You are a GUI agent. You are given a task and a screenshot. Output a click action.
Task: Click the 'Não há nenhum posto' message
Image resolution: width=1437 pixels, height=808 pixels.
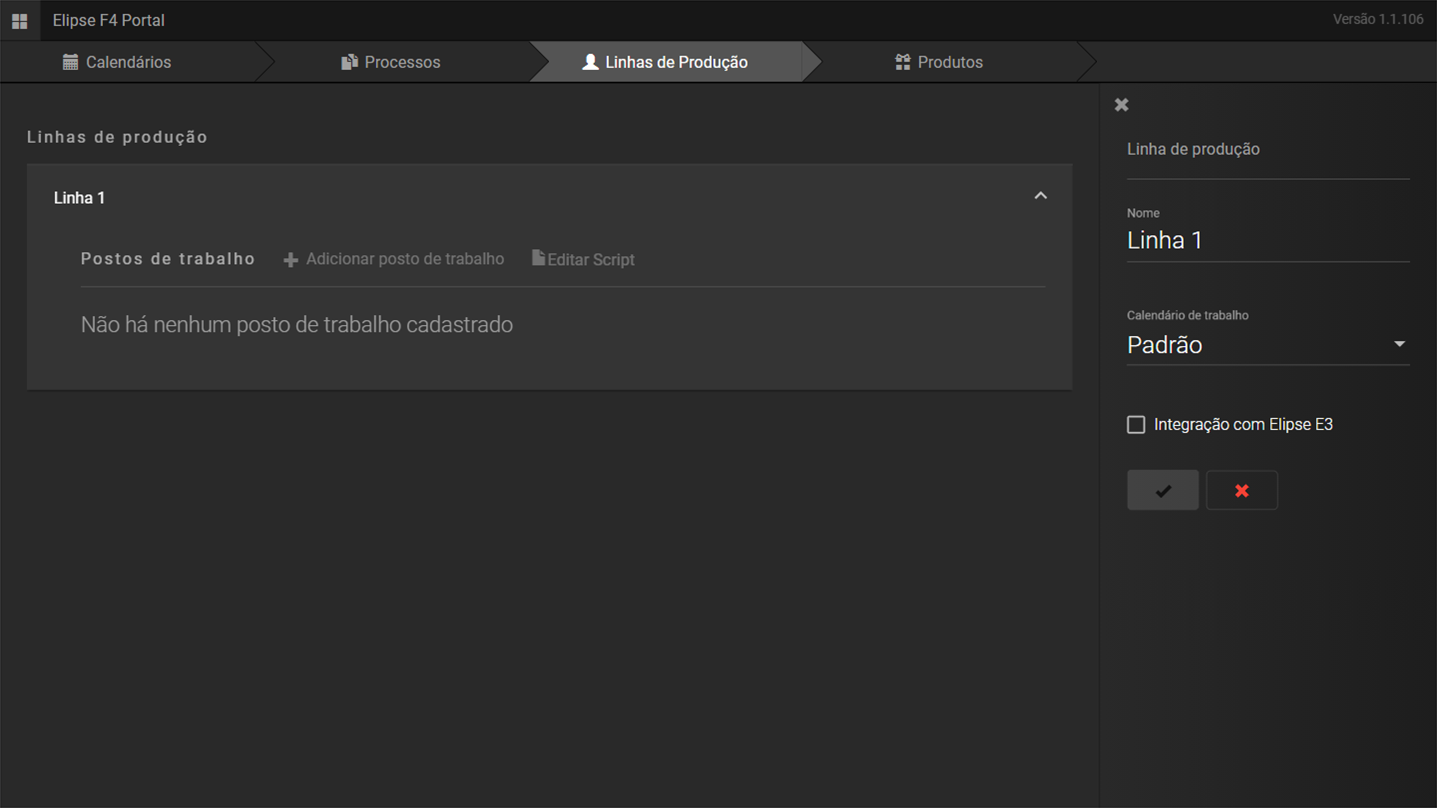[297, 325]
